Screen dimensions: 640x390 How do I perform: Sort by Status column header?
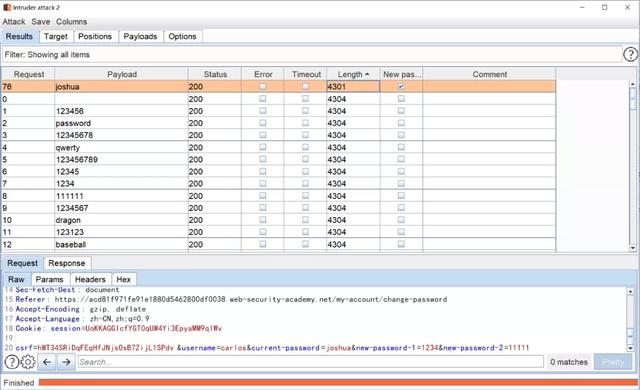pyautogui.click(x=215, y=74)
